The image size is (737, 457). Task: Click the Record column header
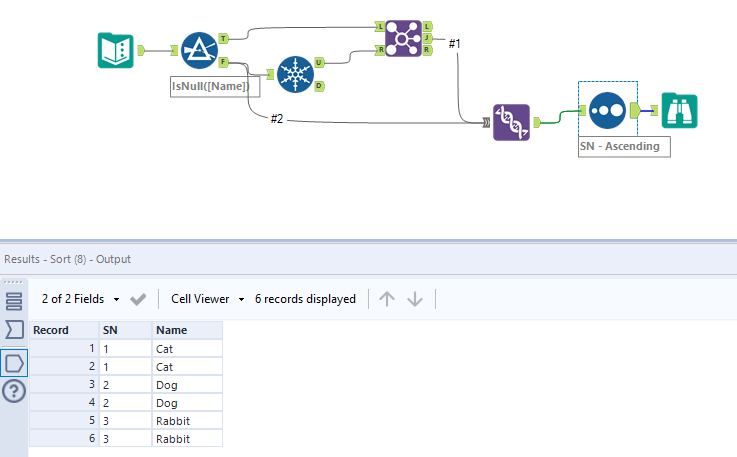pyautogui.click(x=64, y=330)
